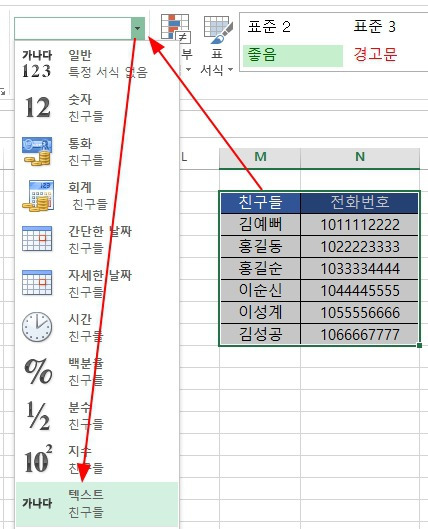Screen dimensions: 428x529
Task: Select the highlighted 텍스트 text format entry
Action: click(x=97, y=504)
